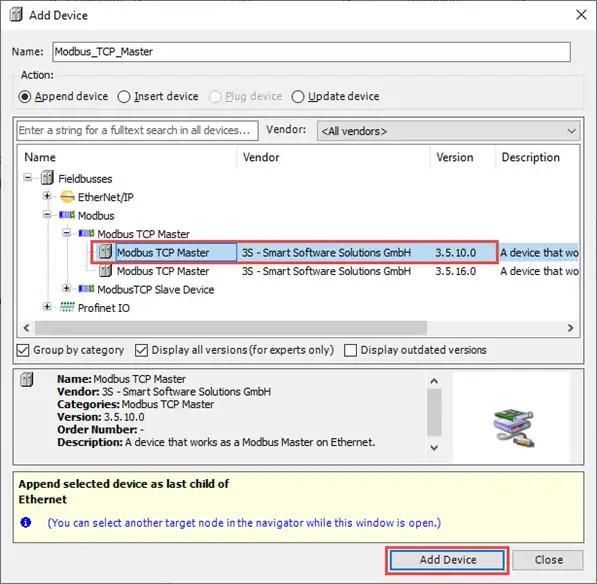The height and width of the screenshot is (584, 597).
Task: Expand the EtherNet/IP tree node
Action: [47, 196]
